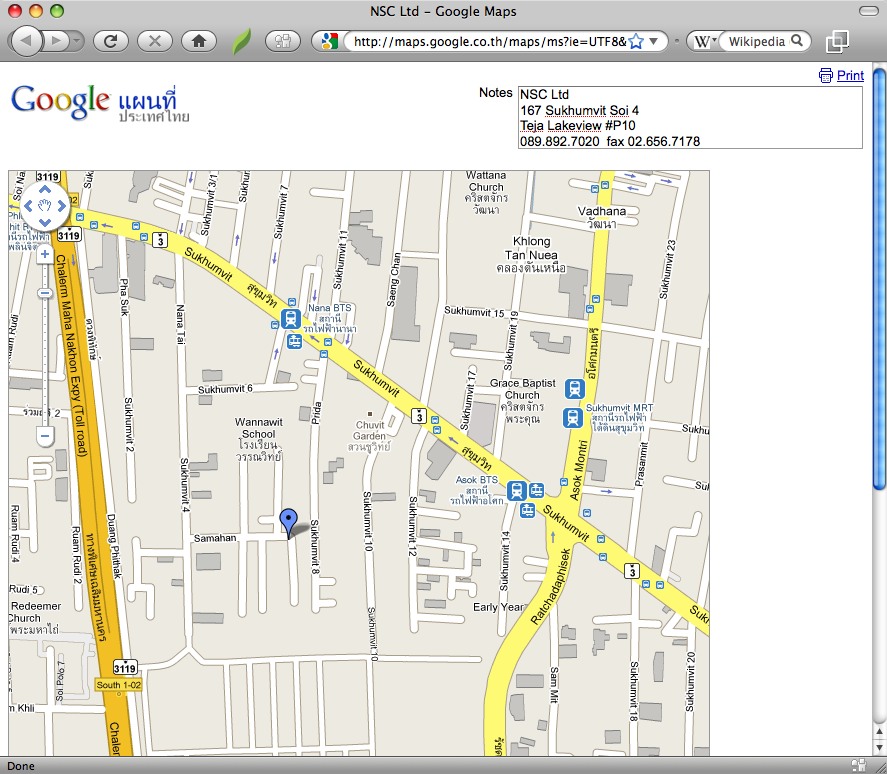
Task: Click the Asok BTS station icon
Action: pyautogui.click(x=516, y=491)
